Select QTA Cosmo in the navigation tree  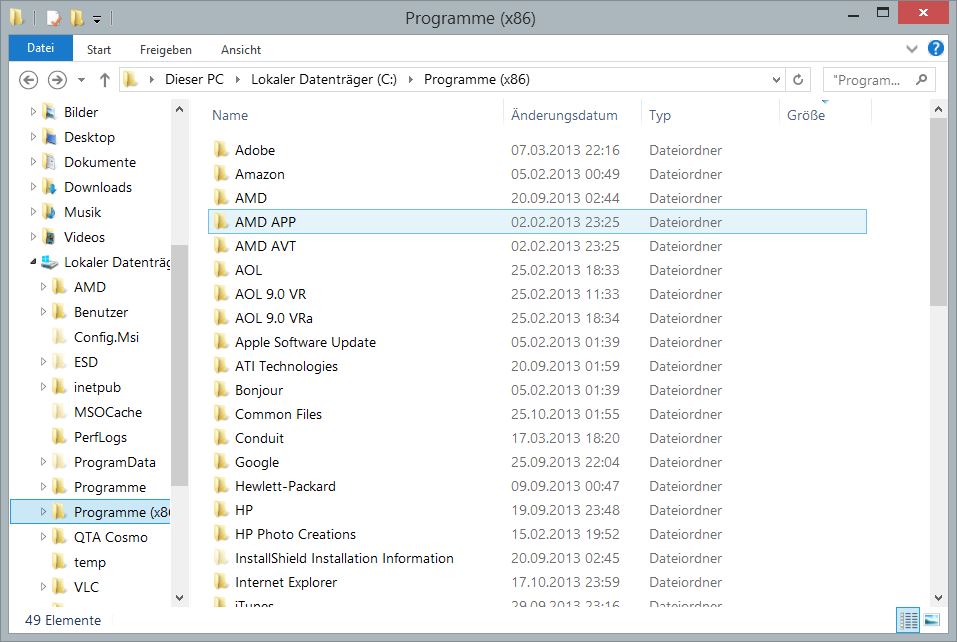point(110,537)
